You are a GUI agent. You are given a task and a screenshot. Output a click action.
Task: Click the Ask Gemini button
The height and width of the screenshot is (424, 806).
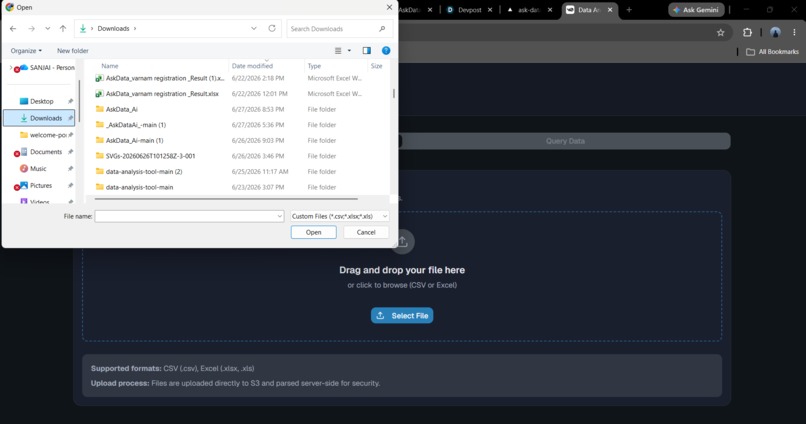(696, 10)
